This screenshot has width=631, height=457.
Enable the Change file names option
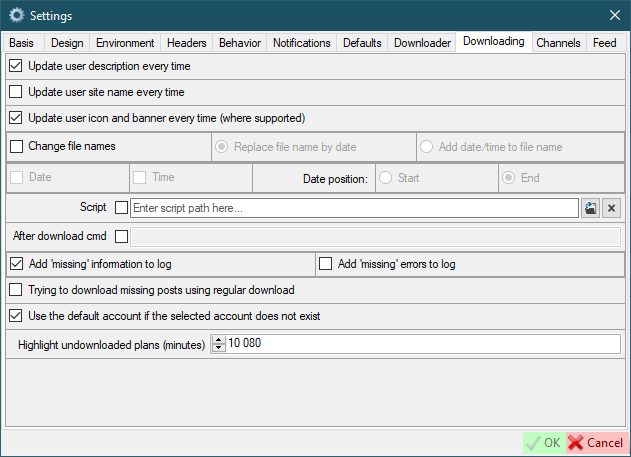pos(16,146)
